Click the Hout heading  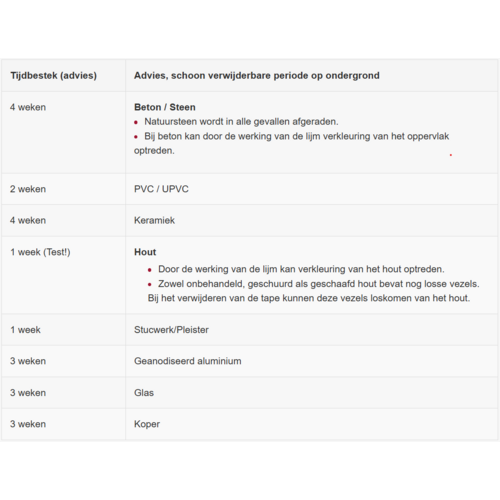pyautogui.click(x=145, y=252)
